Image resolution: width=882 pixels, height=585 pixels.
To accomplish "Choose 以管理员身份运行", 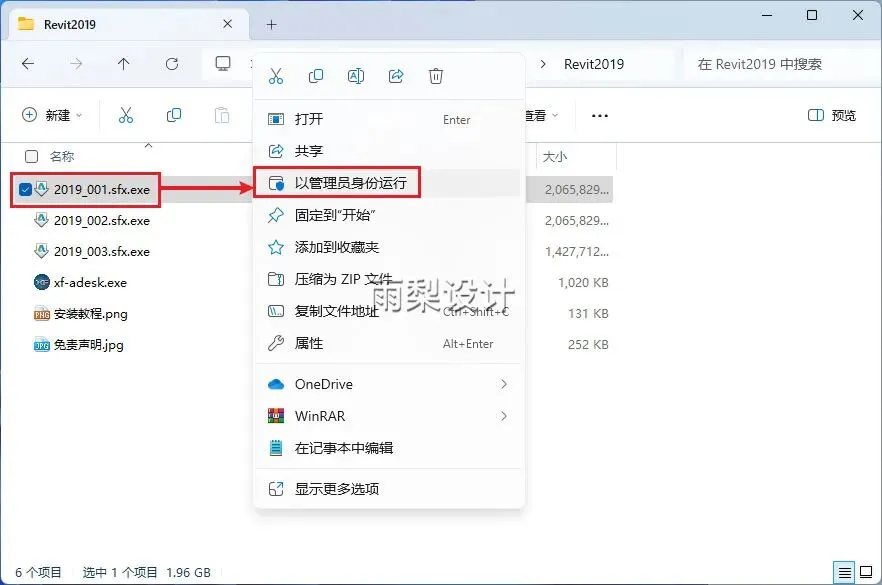I will click(387, 183).
